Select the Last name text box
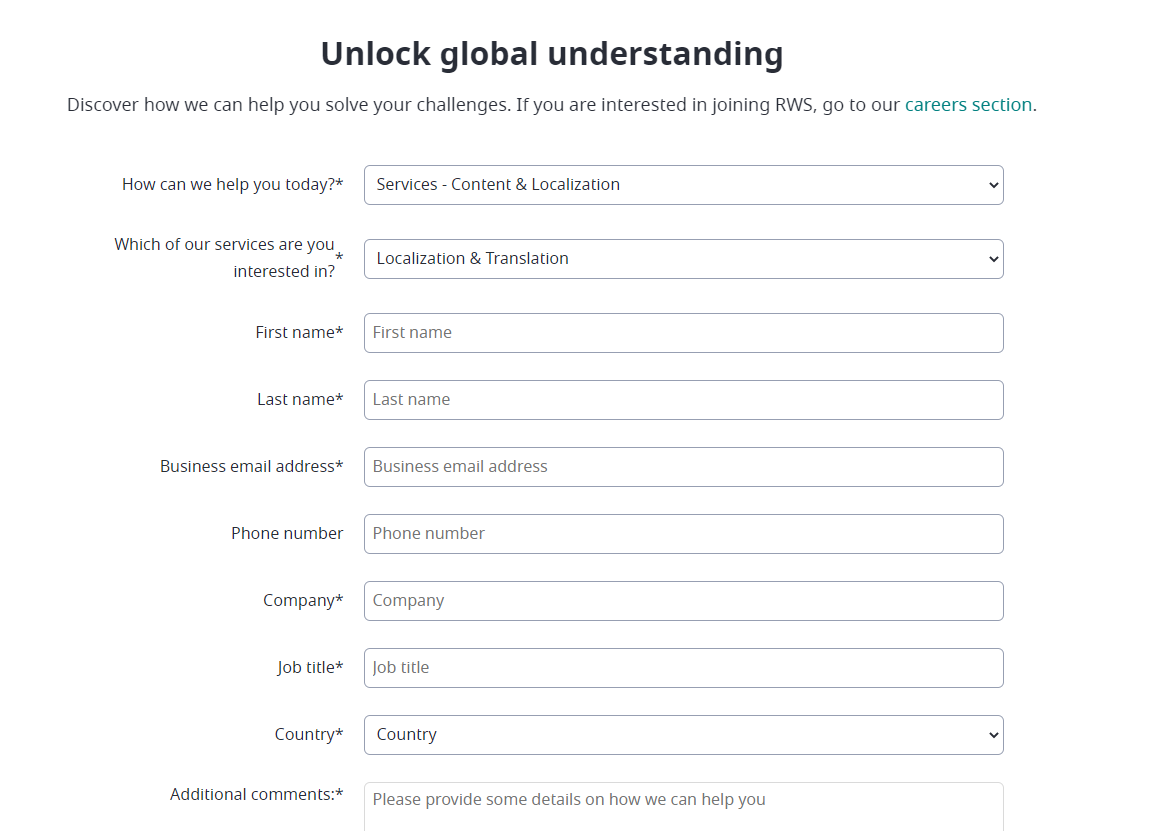1157x831 pixels. click(x=683, y=399)
